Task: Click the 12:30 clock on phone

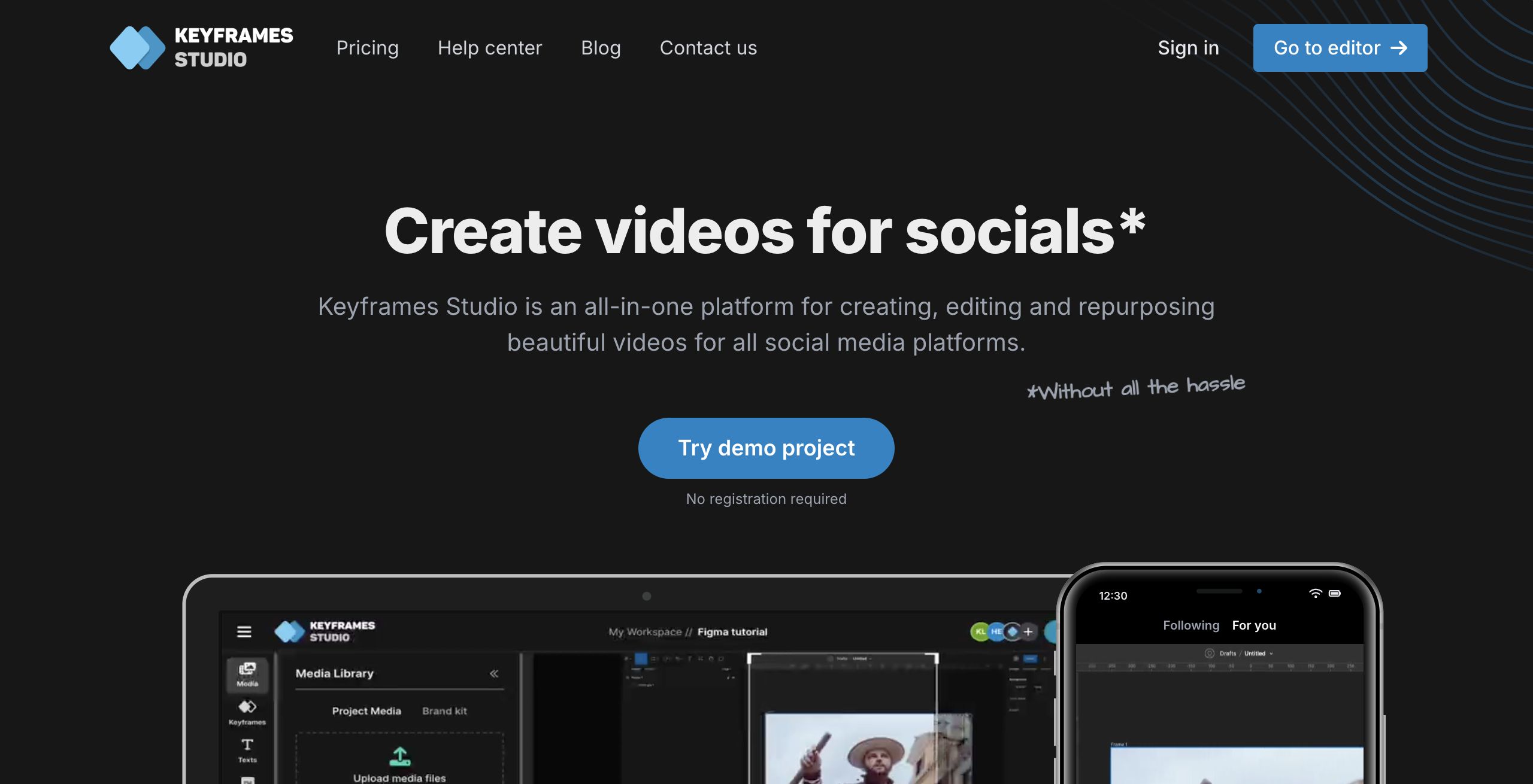Action: [1113, 595]
